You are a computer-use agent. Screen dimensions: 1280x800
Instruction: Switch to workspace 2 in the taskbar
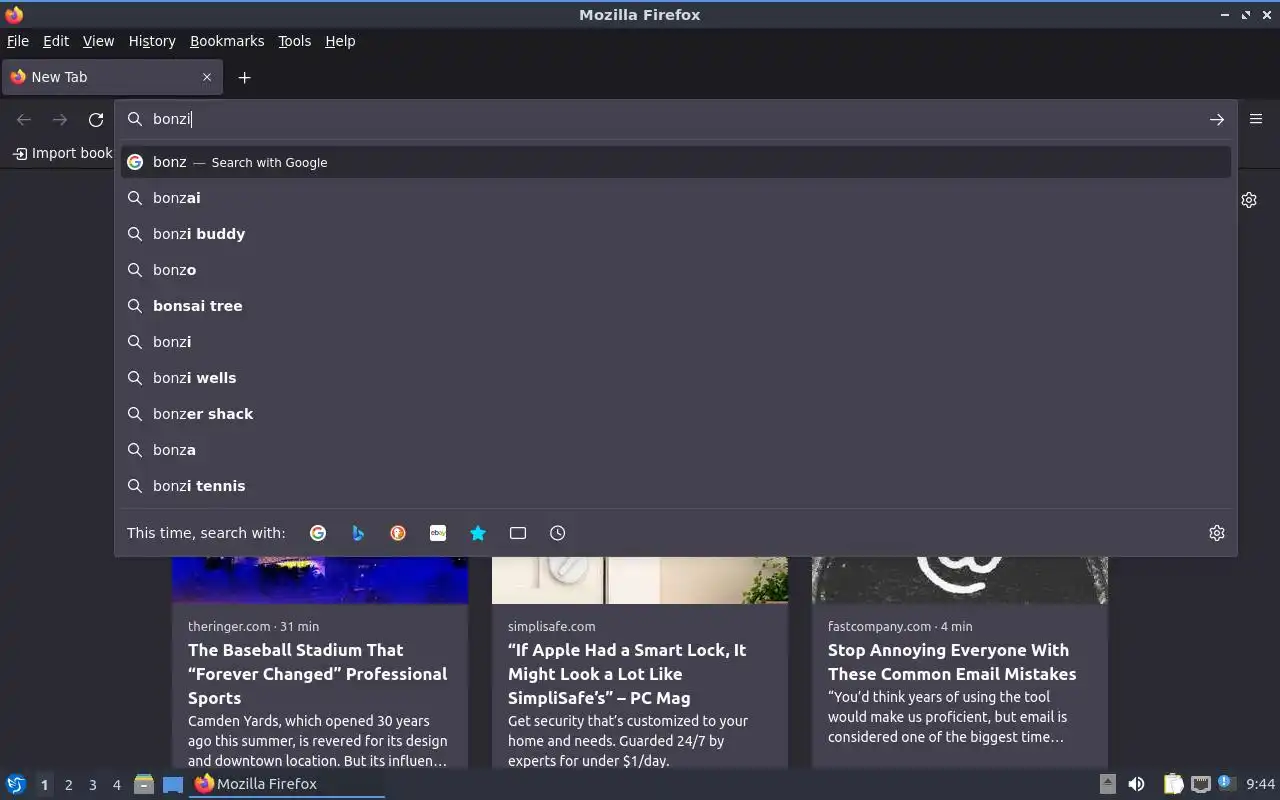coord(68,785)
